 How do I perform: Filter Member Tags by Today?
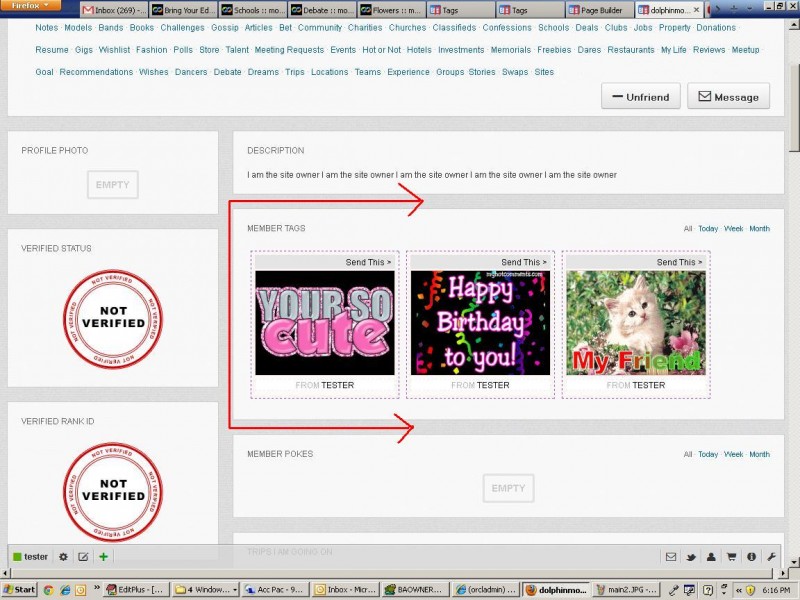point(708,229)
